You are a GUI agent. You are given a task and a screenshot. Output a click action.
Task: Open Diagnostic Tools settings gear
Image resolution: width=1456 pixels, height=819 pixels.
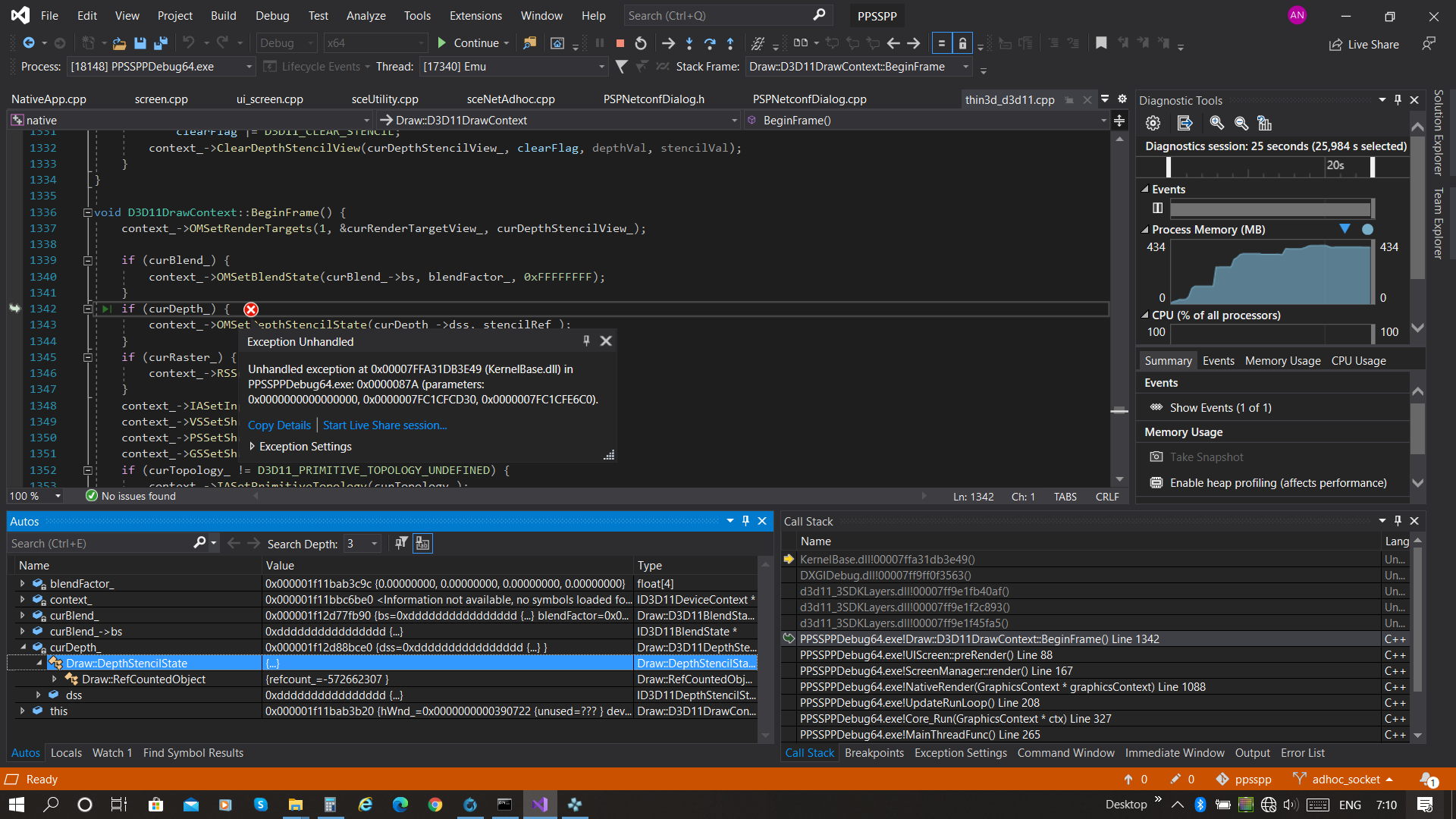click(x=1153, y=123)
